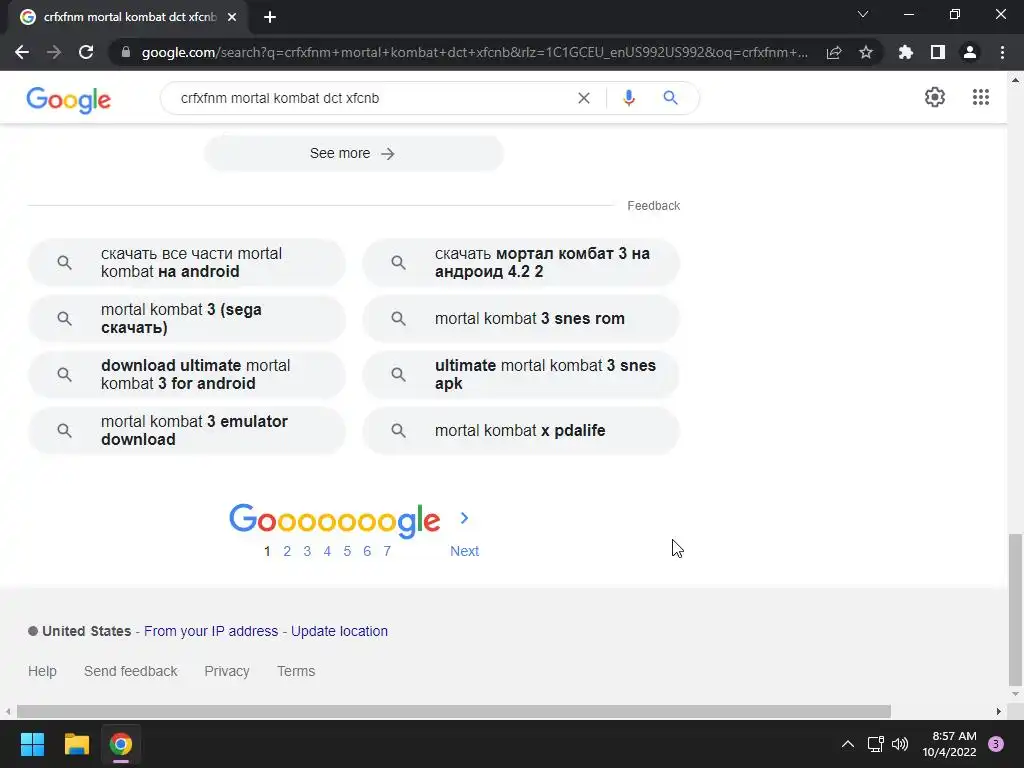Screen dimensions: 1024x768
Task: Open Google quick settings gear
Action: pyautogui.click(x=935, y=97)
